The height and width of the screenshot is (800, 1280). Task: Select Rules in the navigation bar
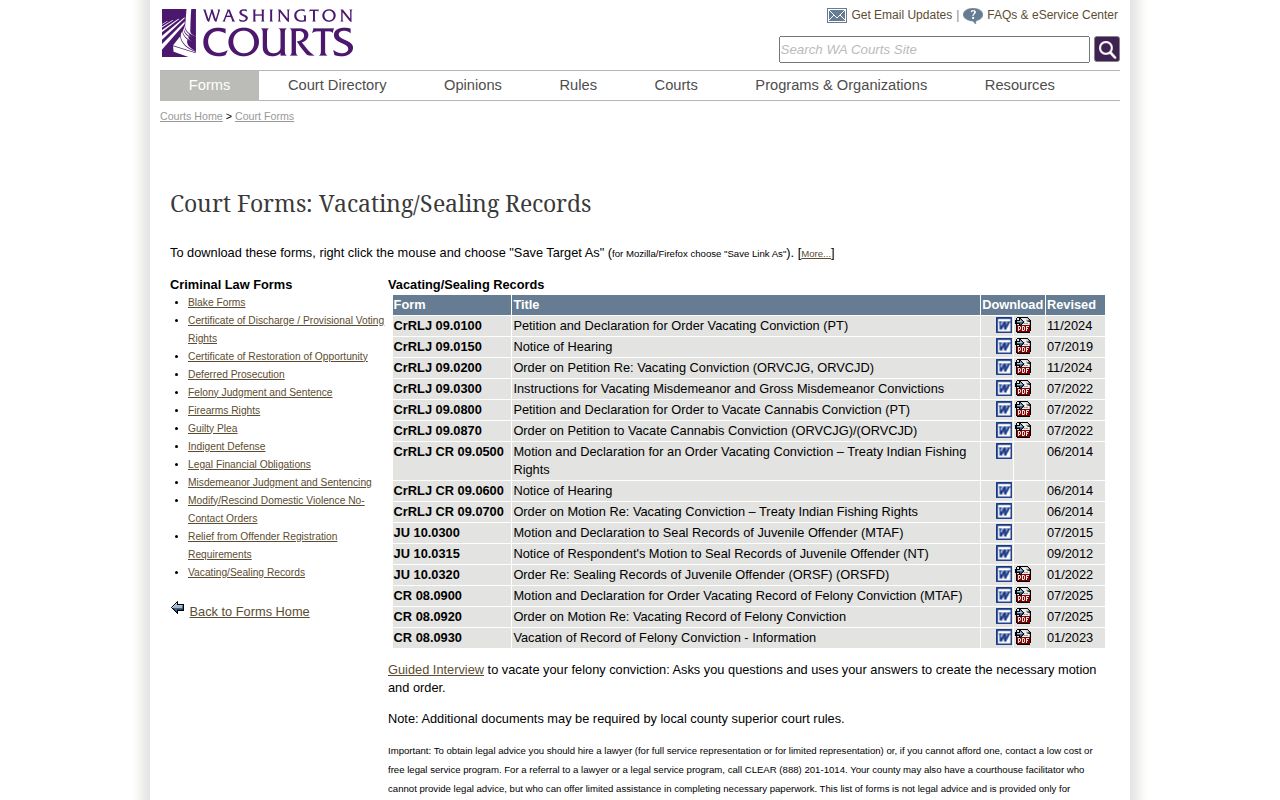click(578, 85)
